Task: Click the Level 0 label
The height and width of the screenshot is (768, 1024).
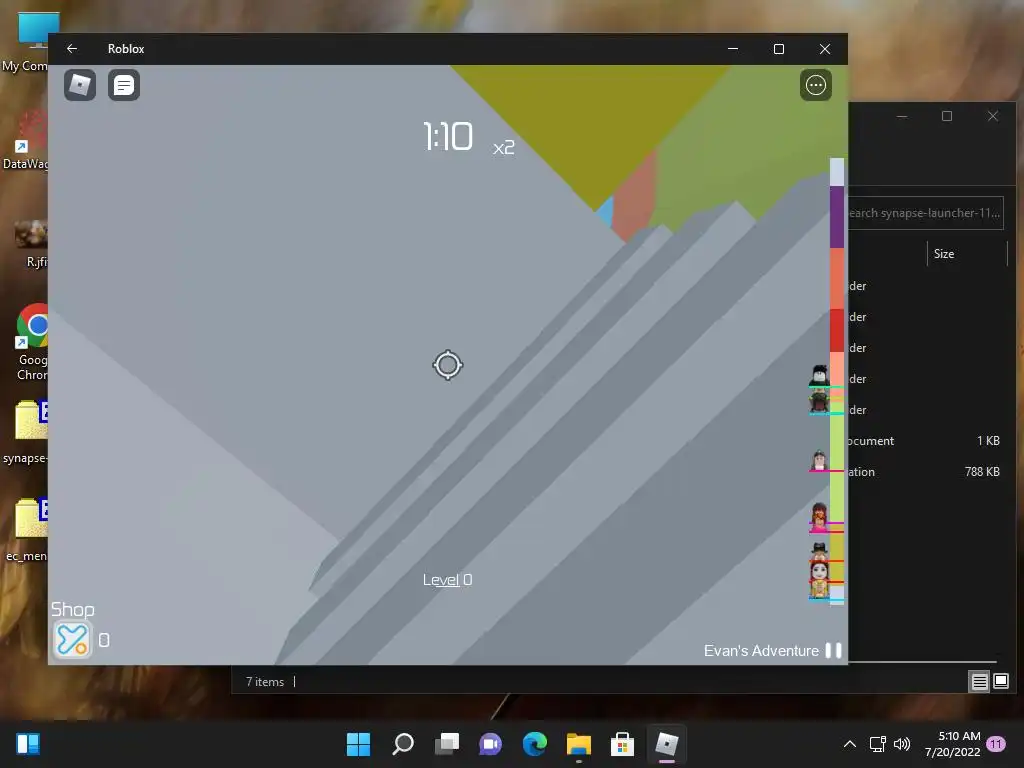Action: 447,580
